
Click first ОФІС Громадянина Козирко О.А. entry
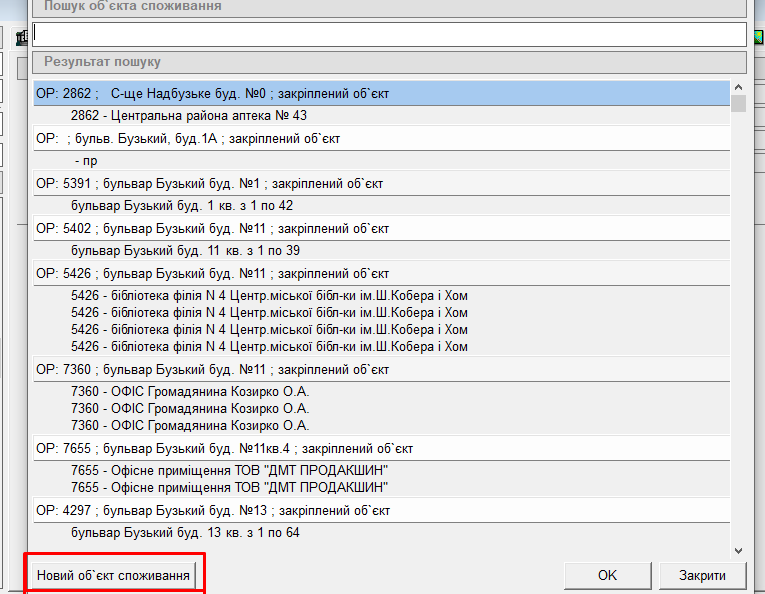tap(190, 392)
